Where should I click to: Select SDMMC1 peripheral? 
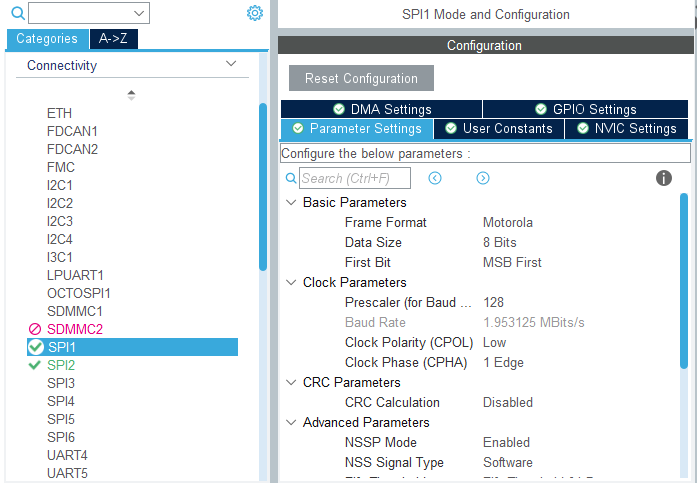[x=75, y=311]
